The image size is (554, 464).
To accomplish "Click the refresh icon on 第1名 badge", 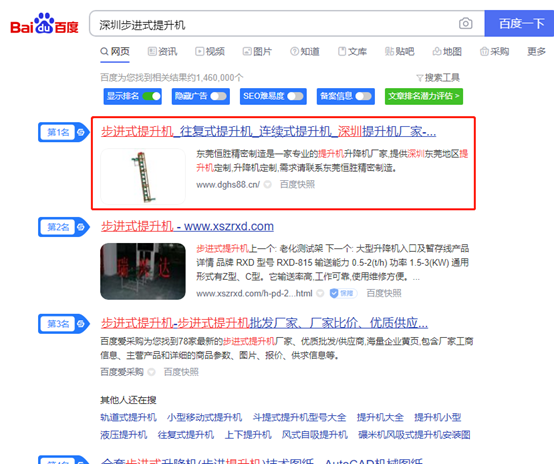I will point(81,132).
